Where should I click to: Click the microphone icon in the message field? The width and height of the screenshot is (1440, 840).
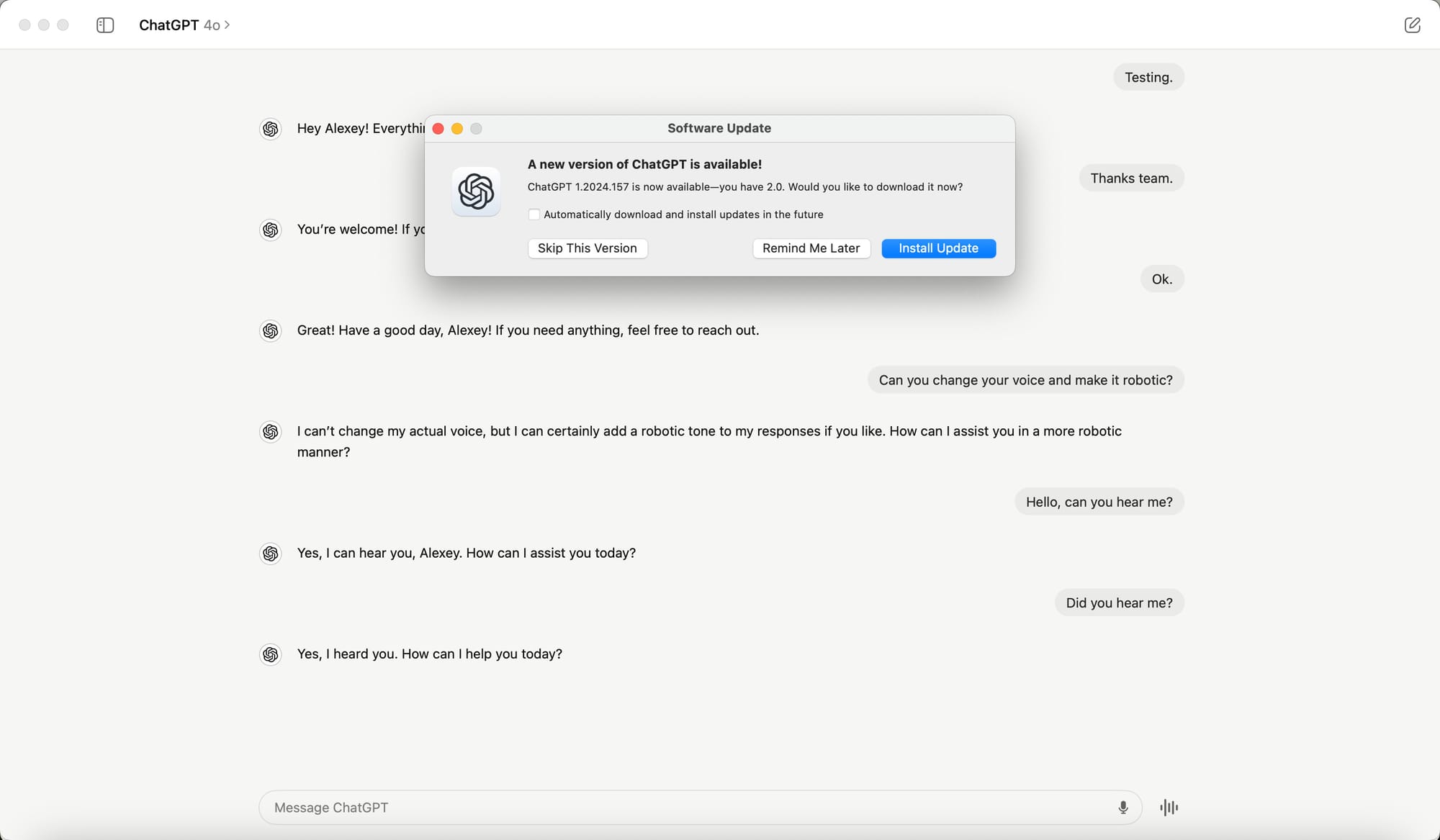[x=1122, y=807]
